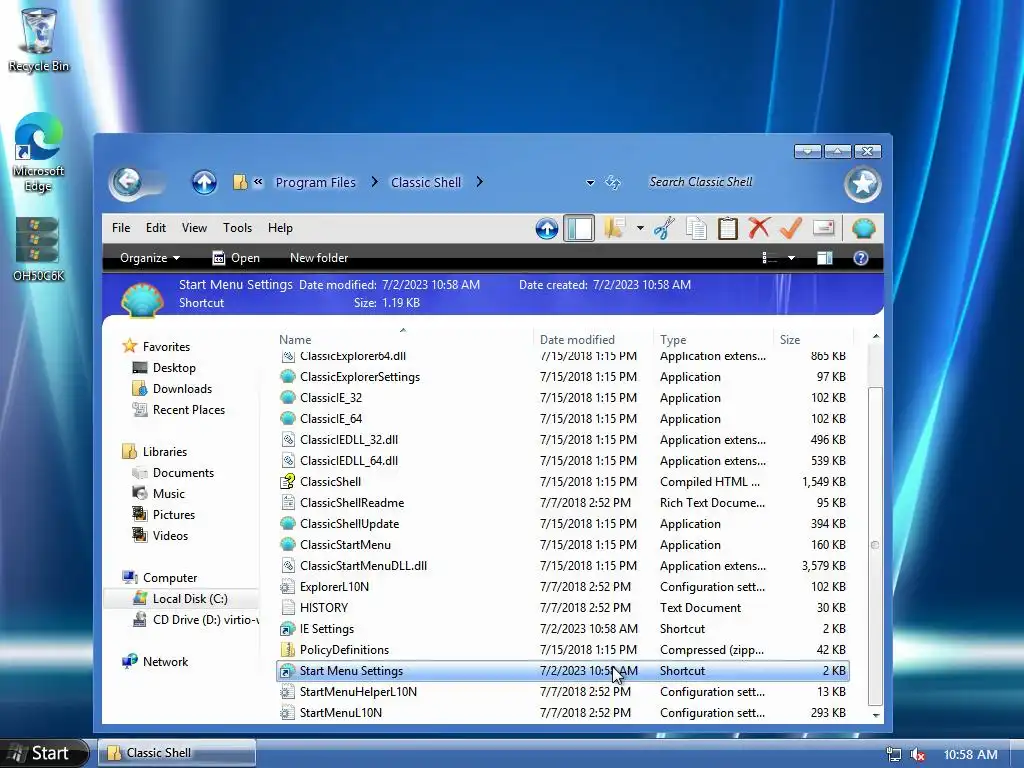Viewport: 1024px width, 768px height.
Task: Open the Edit menu
Action: click(x=155, y=228)
